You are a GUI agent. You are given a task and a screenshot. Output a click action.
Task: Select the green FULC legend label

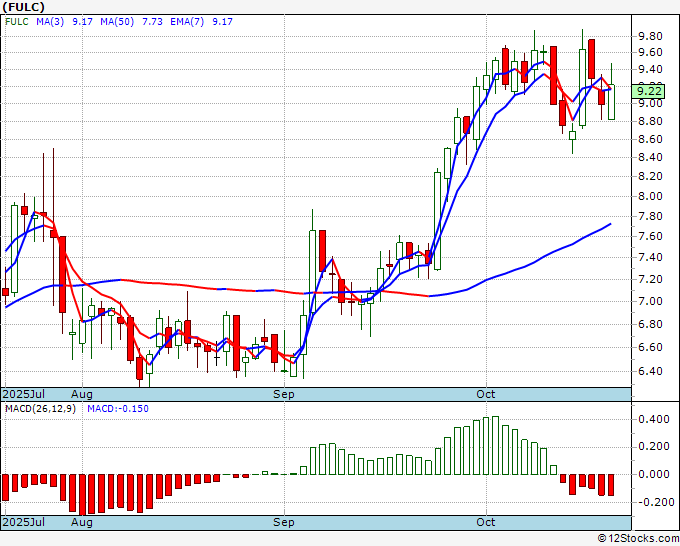click(x=17, y=21)
